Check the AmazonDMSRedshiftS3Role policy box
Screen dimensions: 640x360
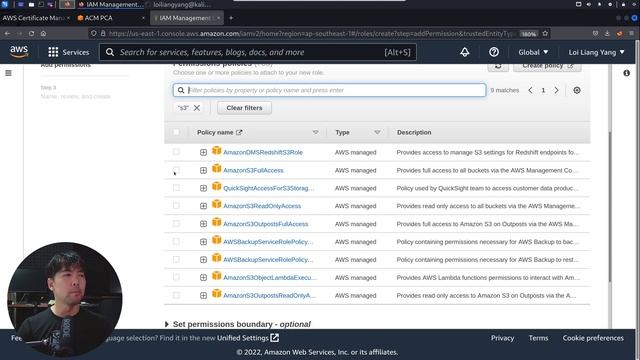click(x=176, y=152)
